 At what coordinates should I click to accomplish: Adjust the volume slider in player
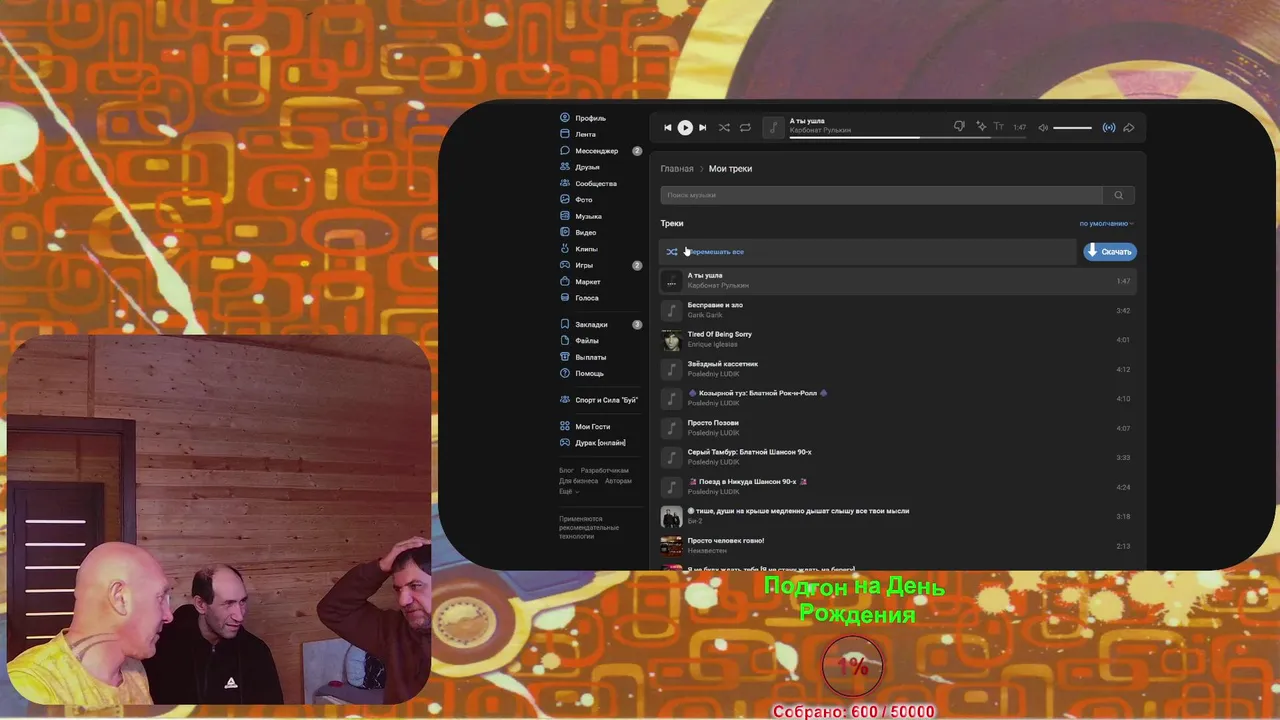pyautogui.click(x=1073, y=127)
